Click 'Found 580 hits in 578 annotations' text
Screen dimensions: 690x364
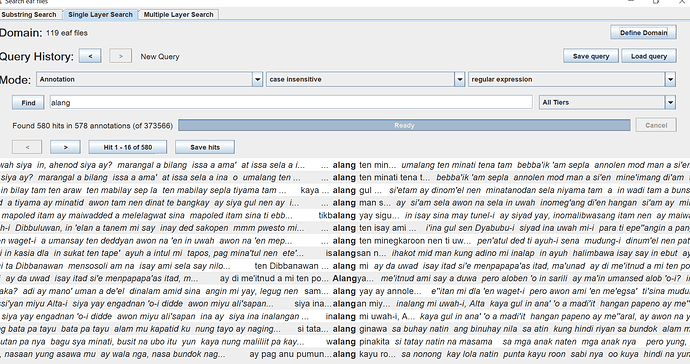pos(92,125)
